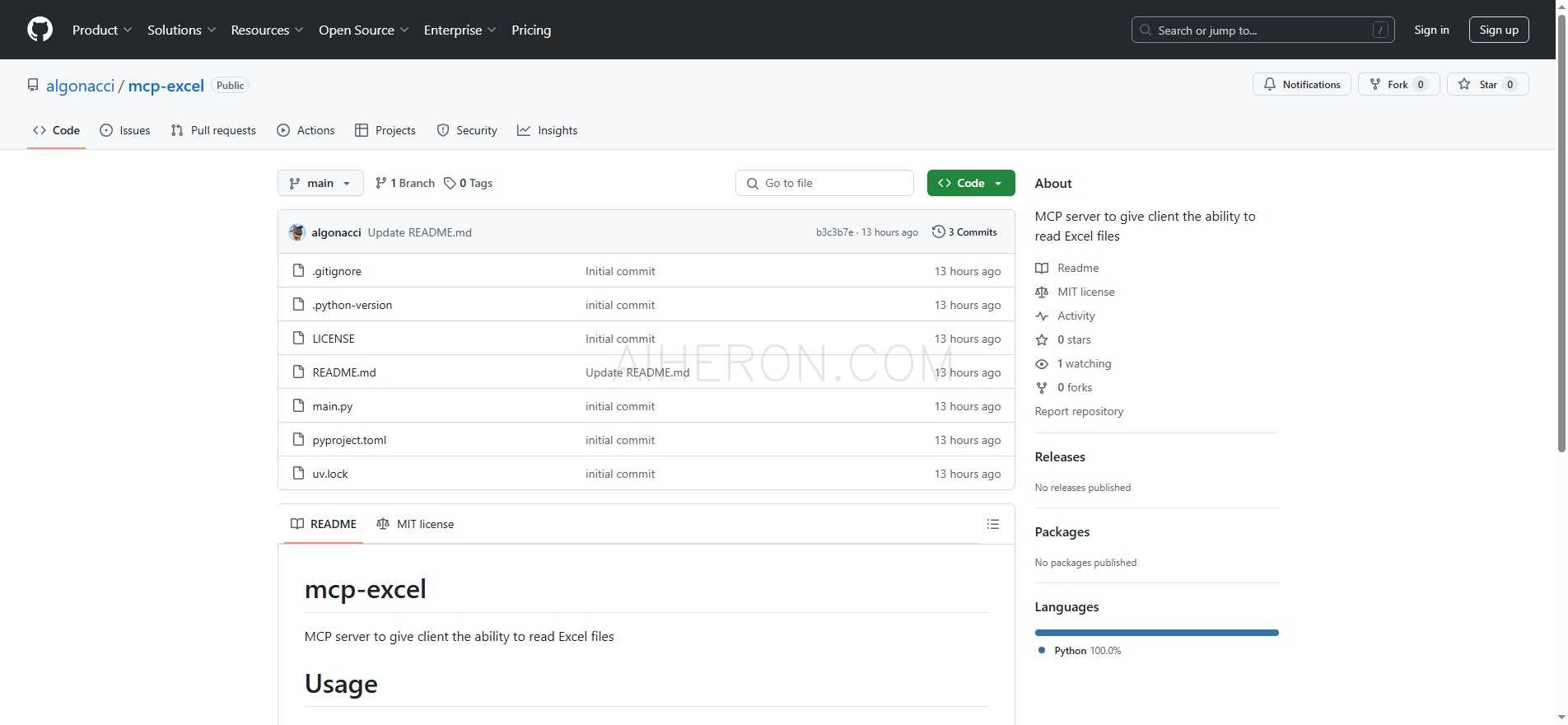The width and height of the screenshot is (1568, 725).
Task: Open the Pricing link
Action: tap(531, 30)
